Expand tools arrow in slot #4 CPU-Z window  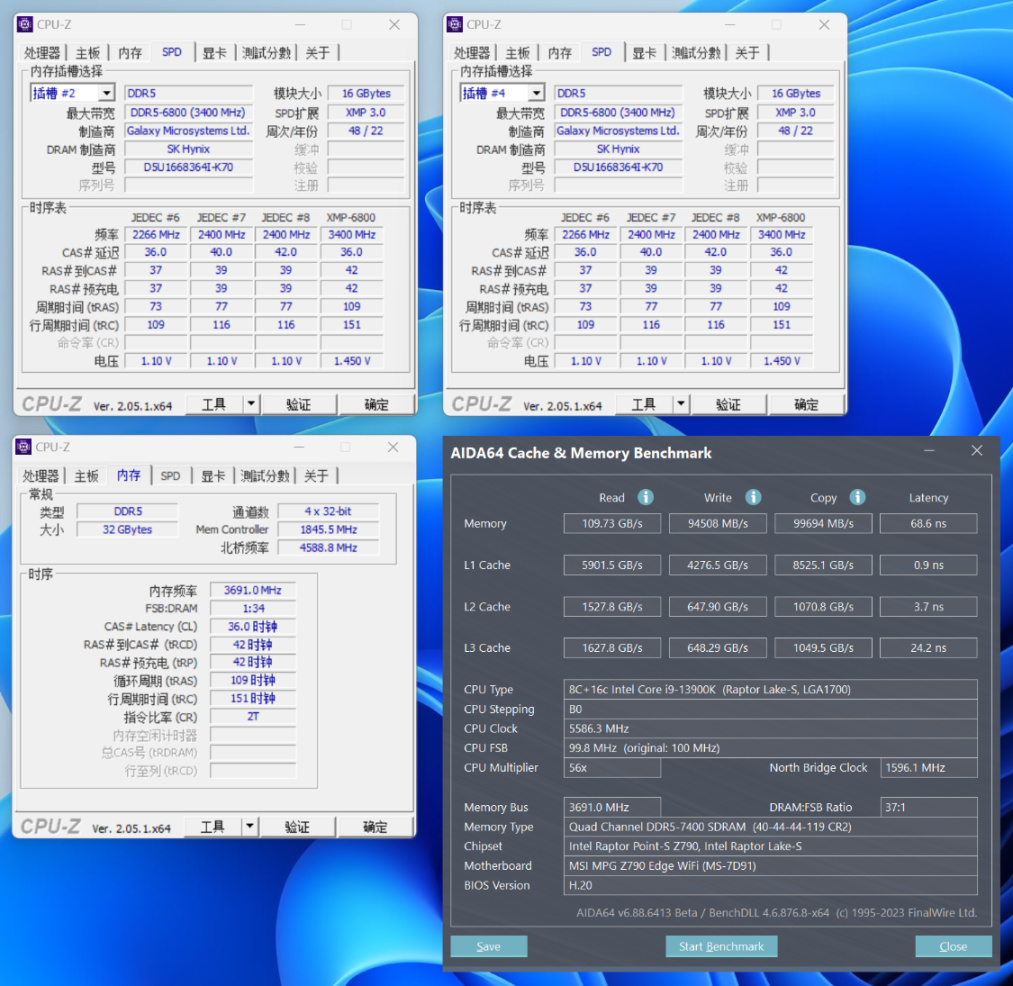pos(681,404)
